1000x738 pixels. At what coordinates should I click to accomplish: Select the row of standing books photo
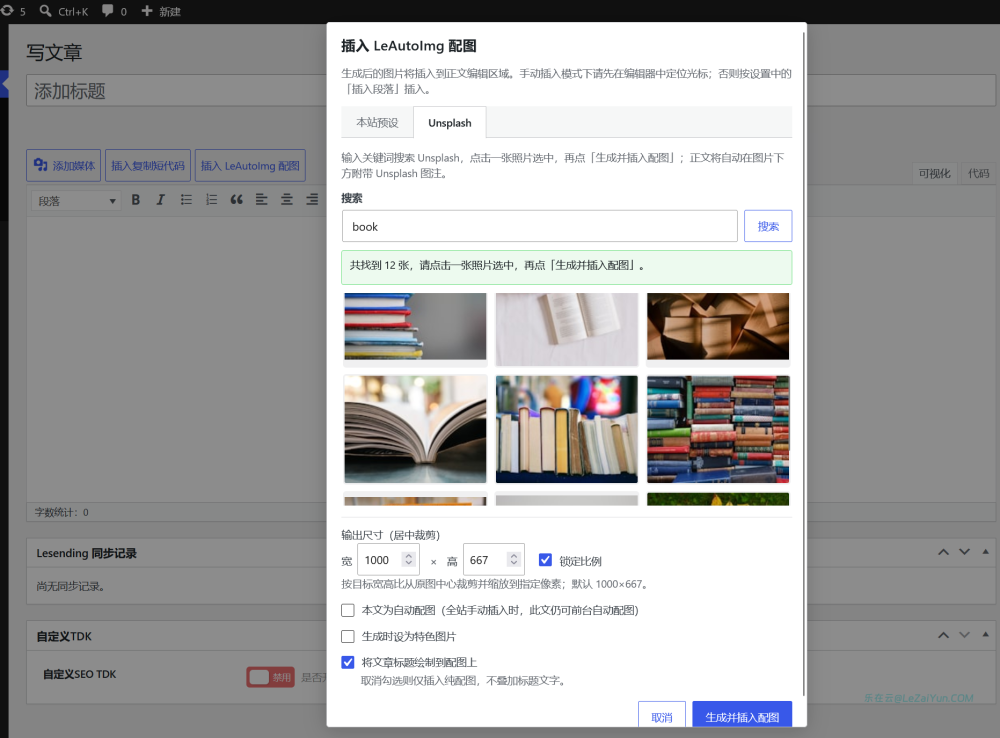click(x=566, y=429)
